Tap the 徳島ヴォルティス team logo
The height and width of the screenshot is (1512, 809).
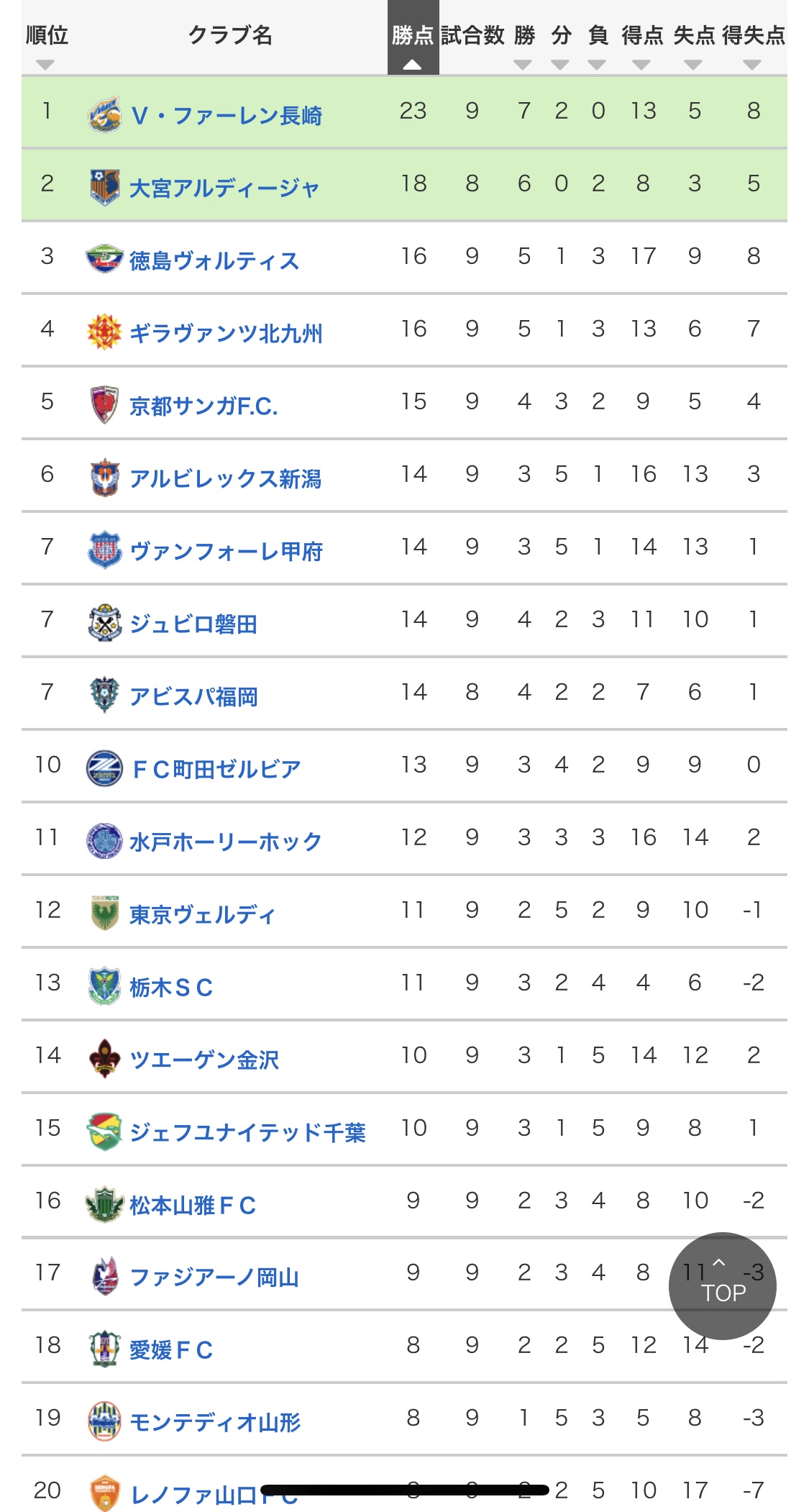point(104,259)
